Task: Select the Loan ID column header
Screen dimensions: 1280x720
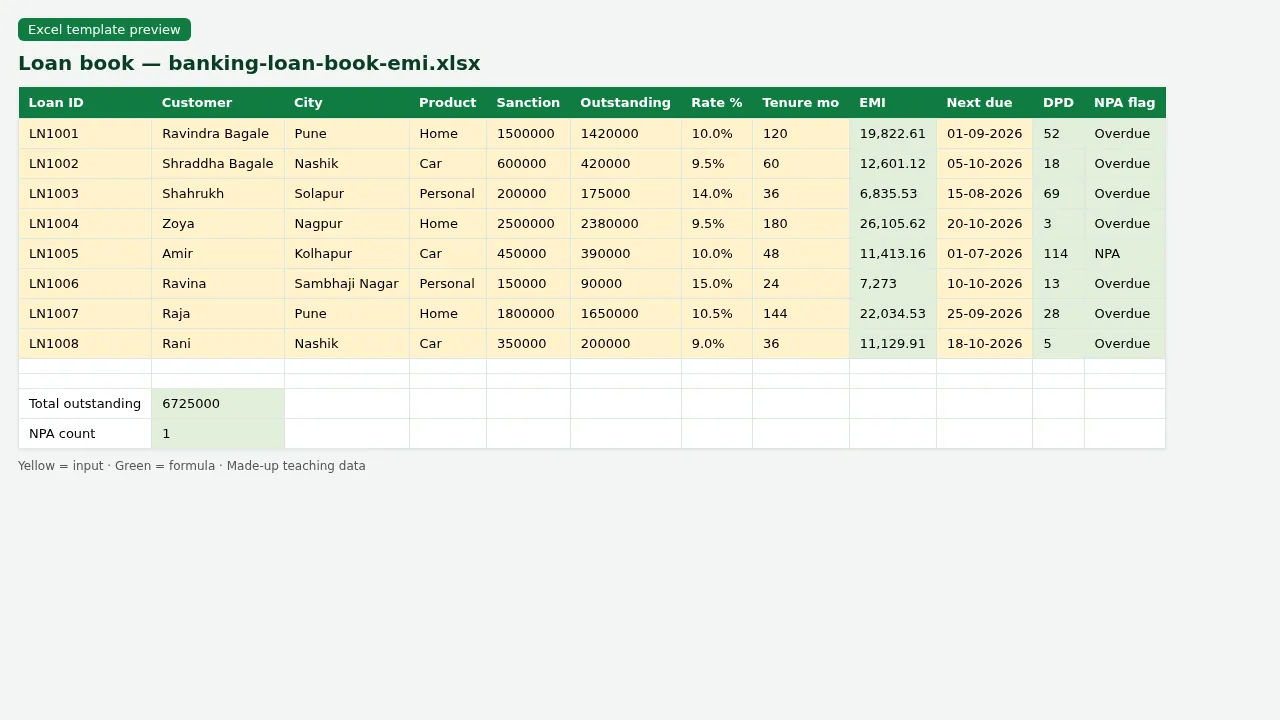Action: [x=85, y=103]
